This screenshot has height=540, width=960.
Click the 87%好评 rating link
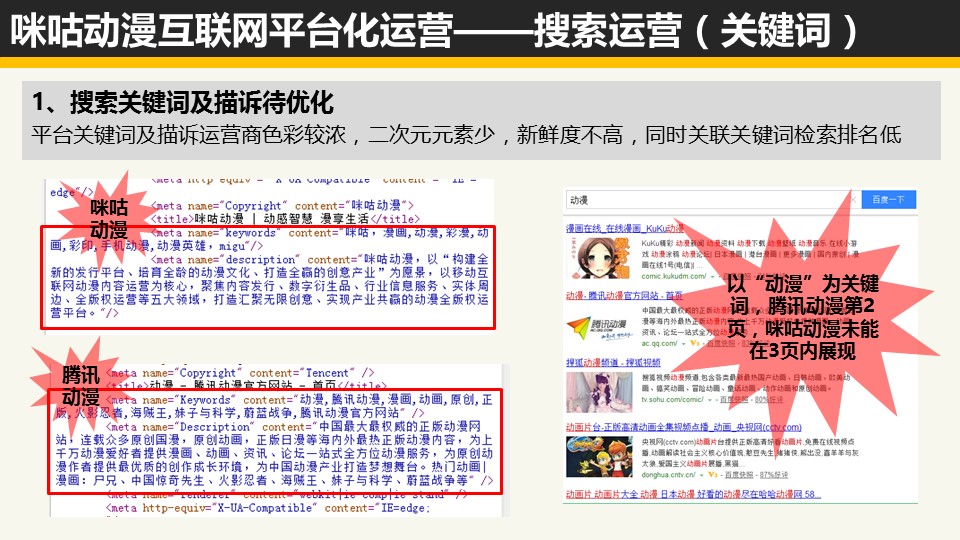tap(773, 474)
